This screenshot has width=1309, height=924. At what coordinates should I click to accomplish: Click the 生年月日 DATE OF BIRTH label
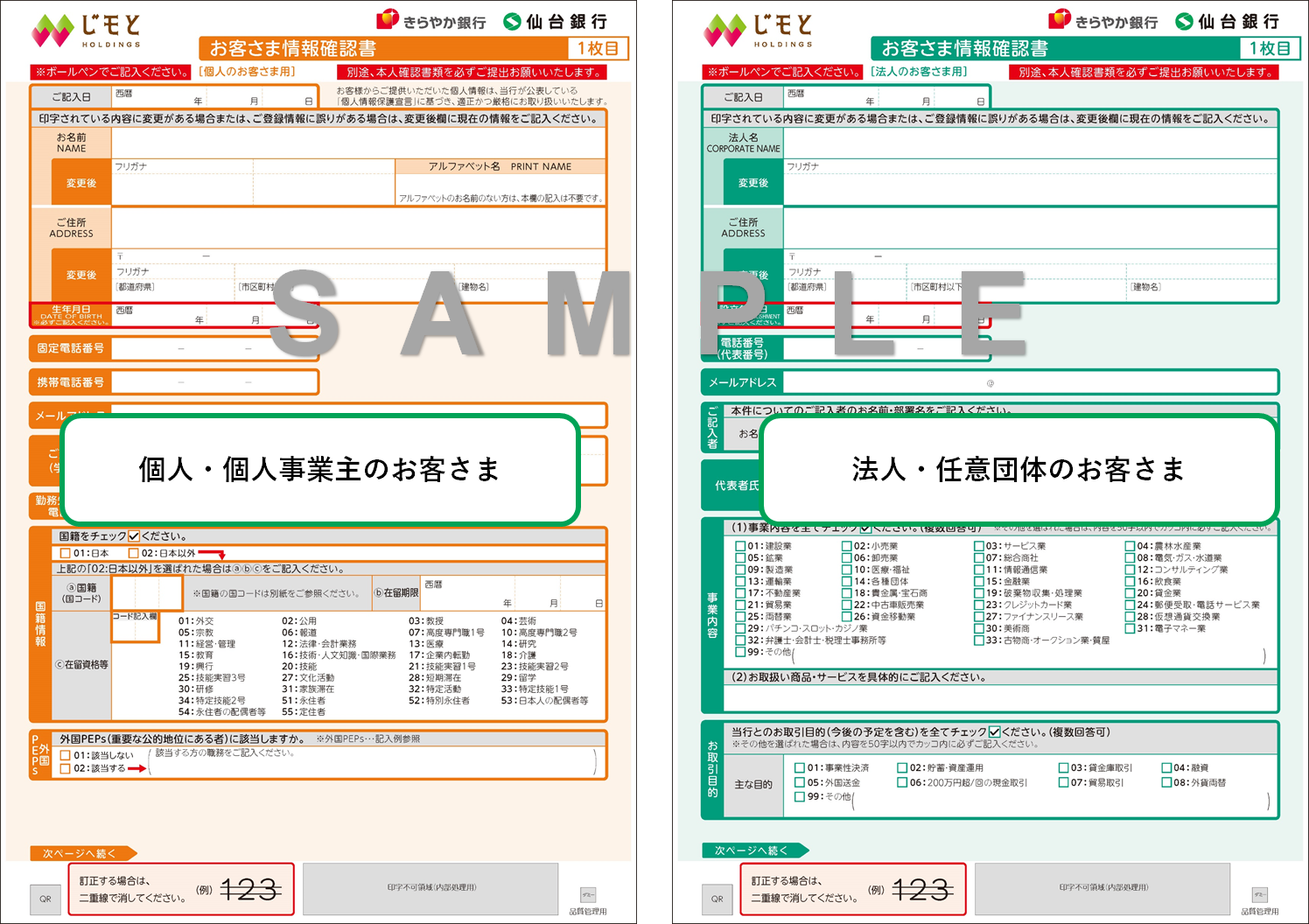point(71,315)
